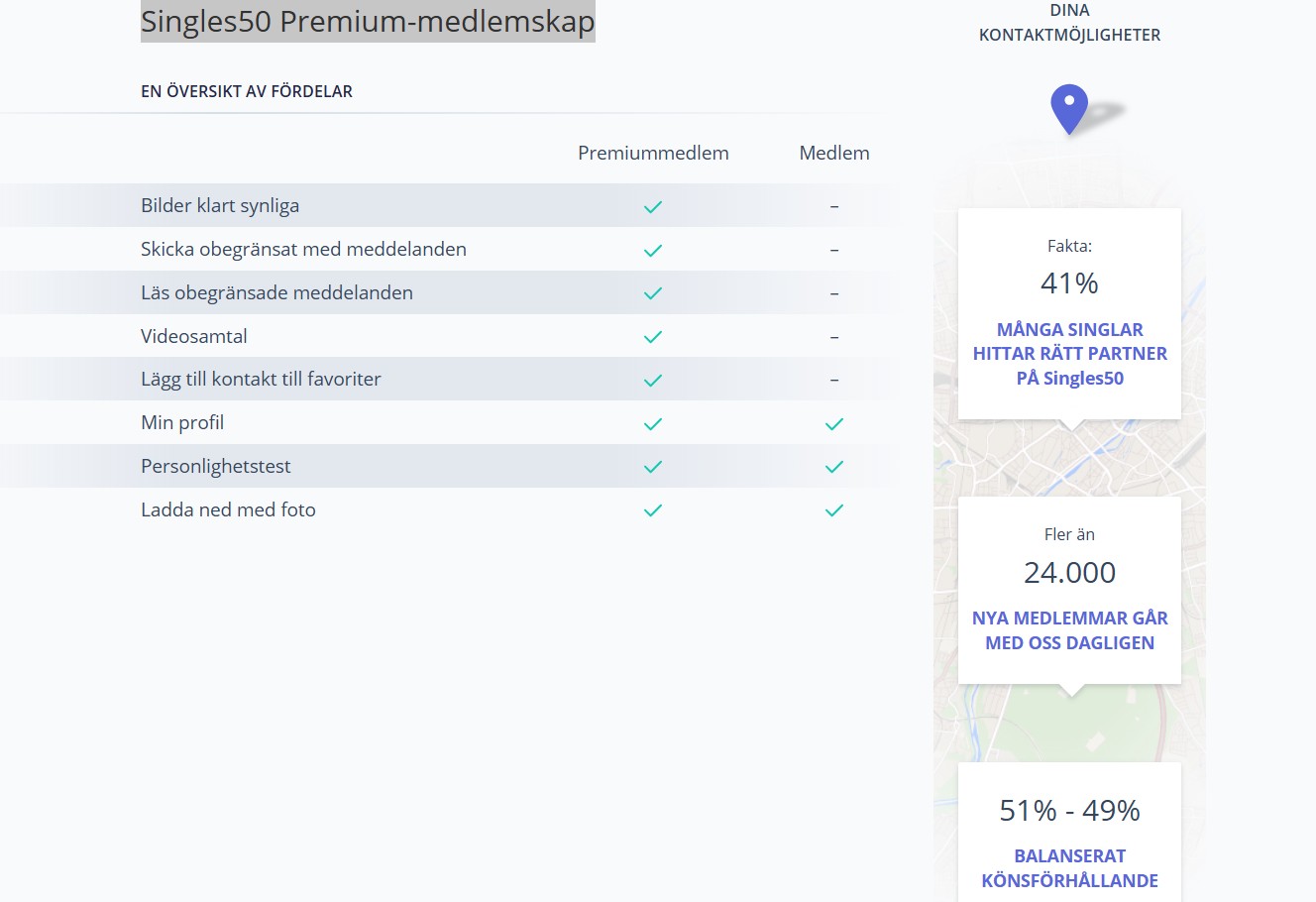Click DINA KONTAKTMÖJLIGHETER heading

click(x=1069, y=23)
